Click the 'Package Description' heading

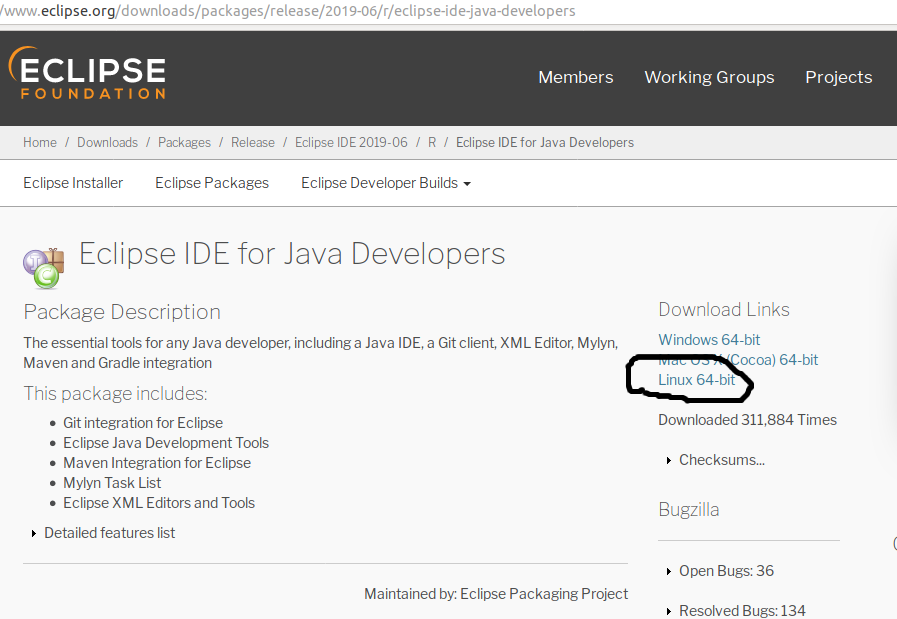(122, 312)
